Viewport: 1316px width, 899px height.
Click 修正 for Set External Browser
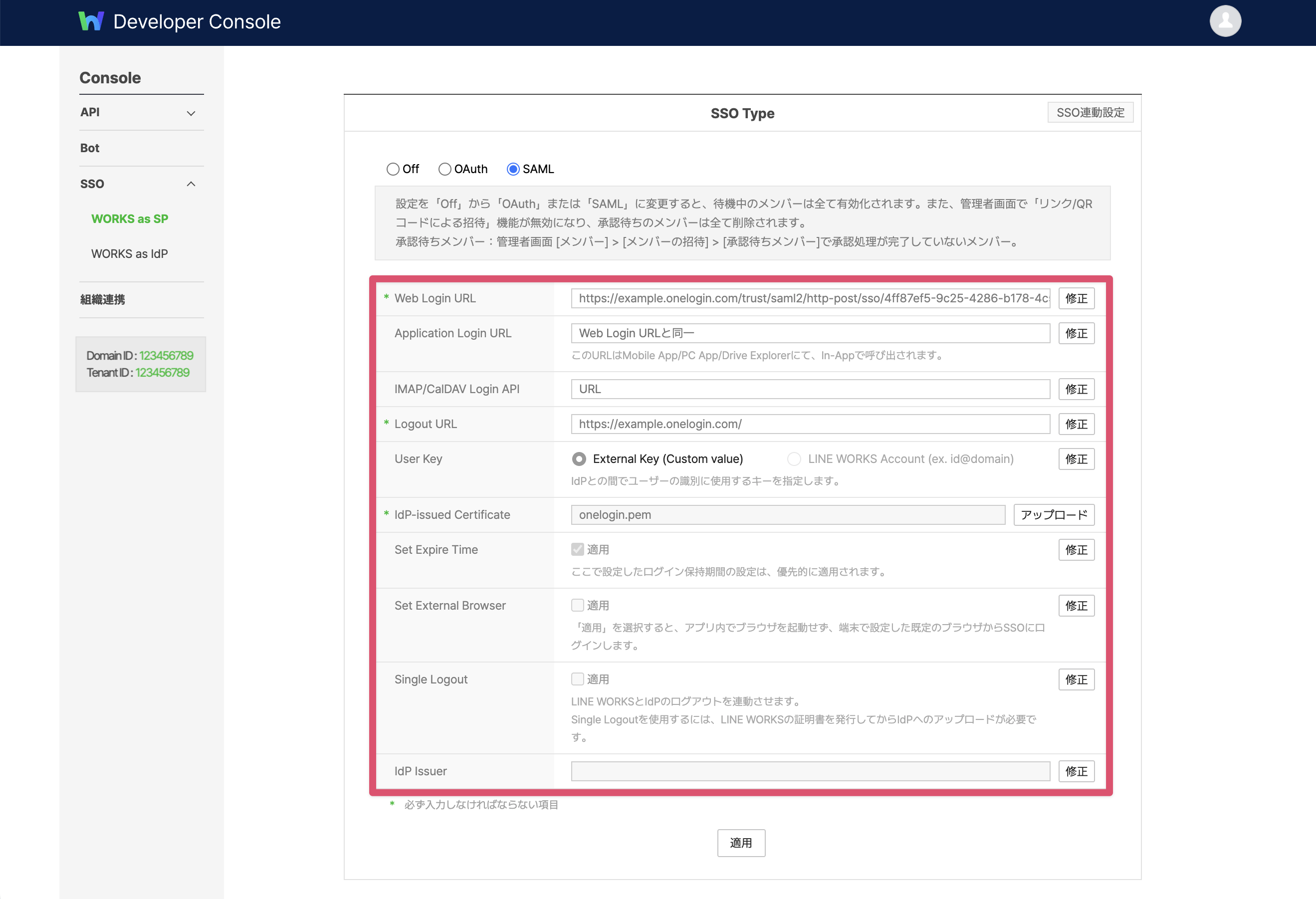(x=1076, y=606)
